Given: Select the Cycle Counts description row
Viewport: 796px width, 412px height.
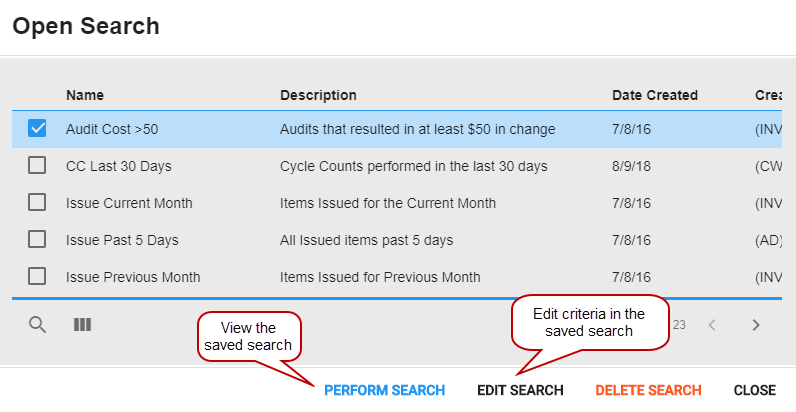Looking at the screenshot, I should pyautogui.click(x=414, y=166).
